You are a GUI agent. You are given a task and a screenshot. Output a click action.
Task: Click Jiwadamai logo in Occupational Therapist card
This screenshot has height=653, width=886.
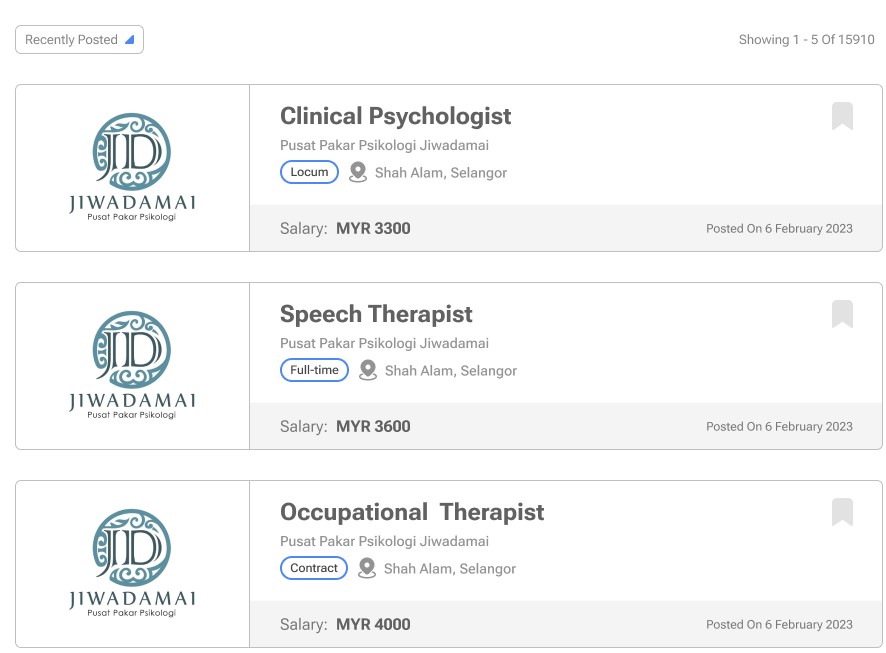[x=132, y=563]
